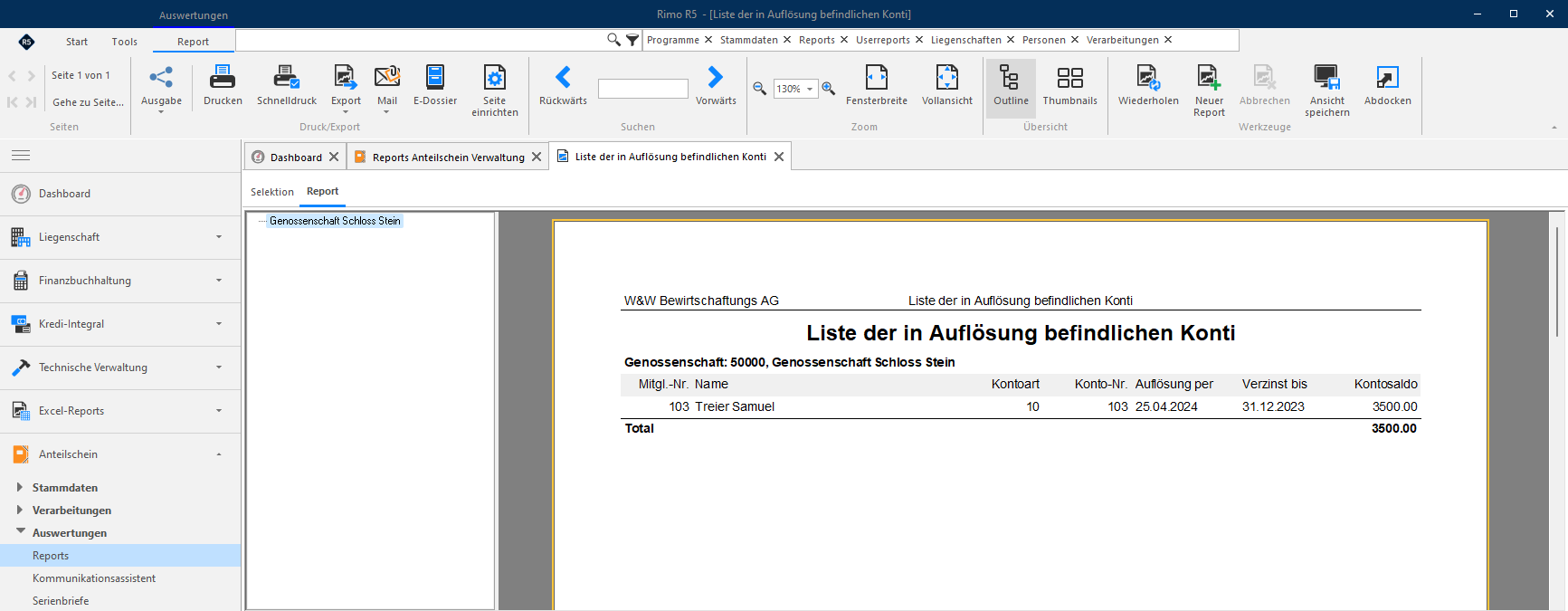Click Ansicht speichern icon
The width and height of the screenshot is (1568, 611).
(x=1326, y=77)
